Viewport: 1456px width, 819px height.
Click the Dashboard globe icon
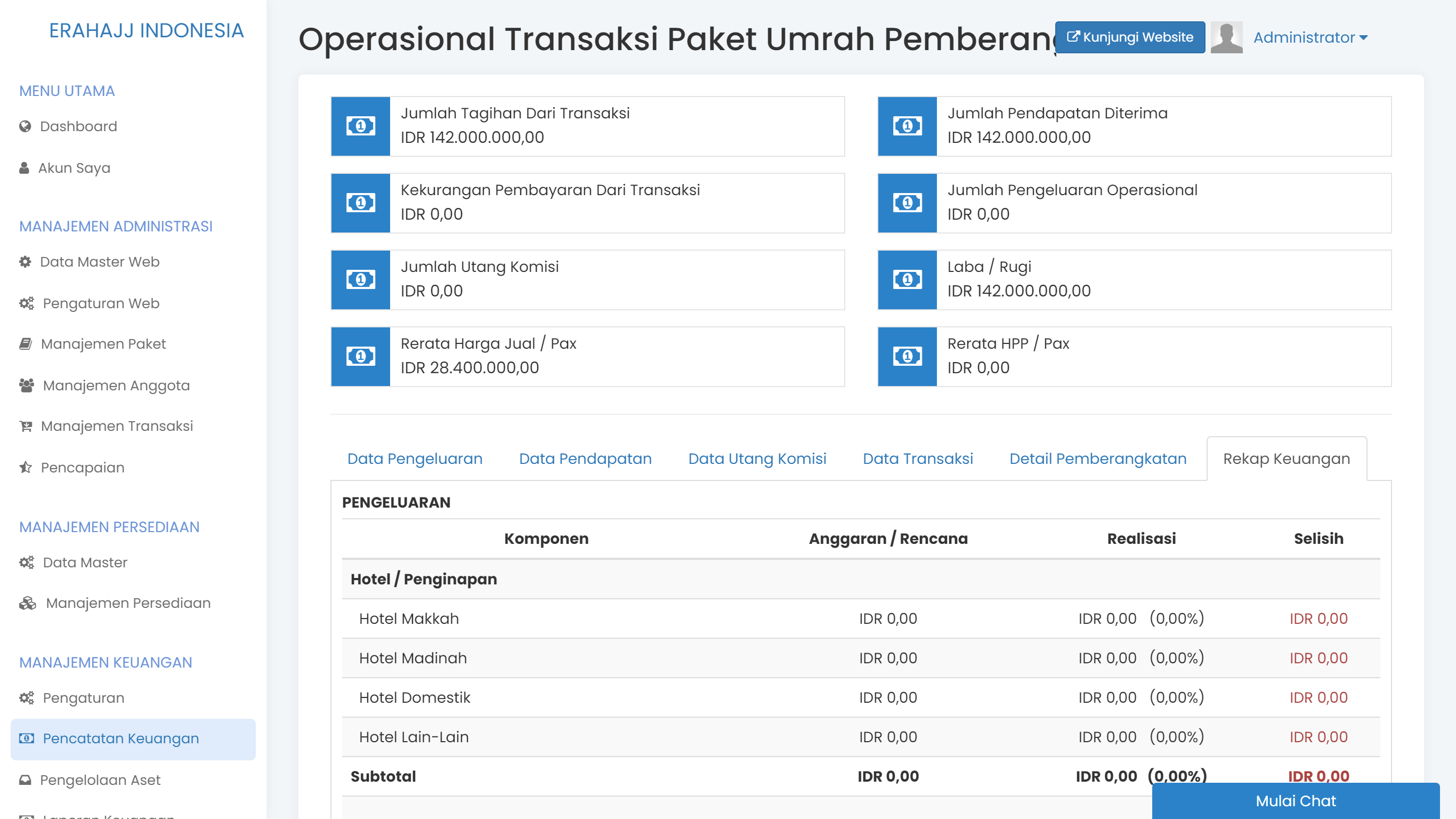(x=25, y=126)
